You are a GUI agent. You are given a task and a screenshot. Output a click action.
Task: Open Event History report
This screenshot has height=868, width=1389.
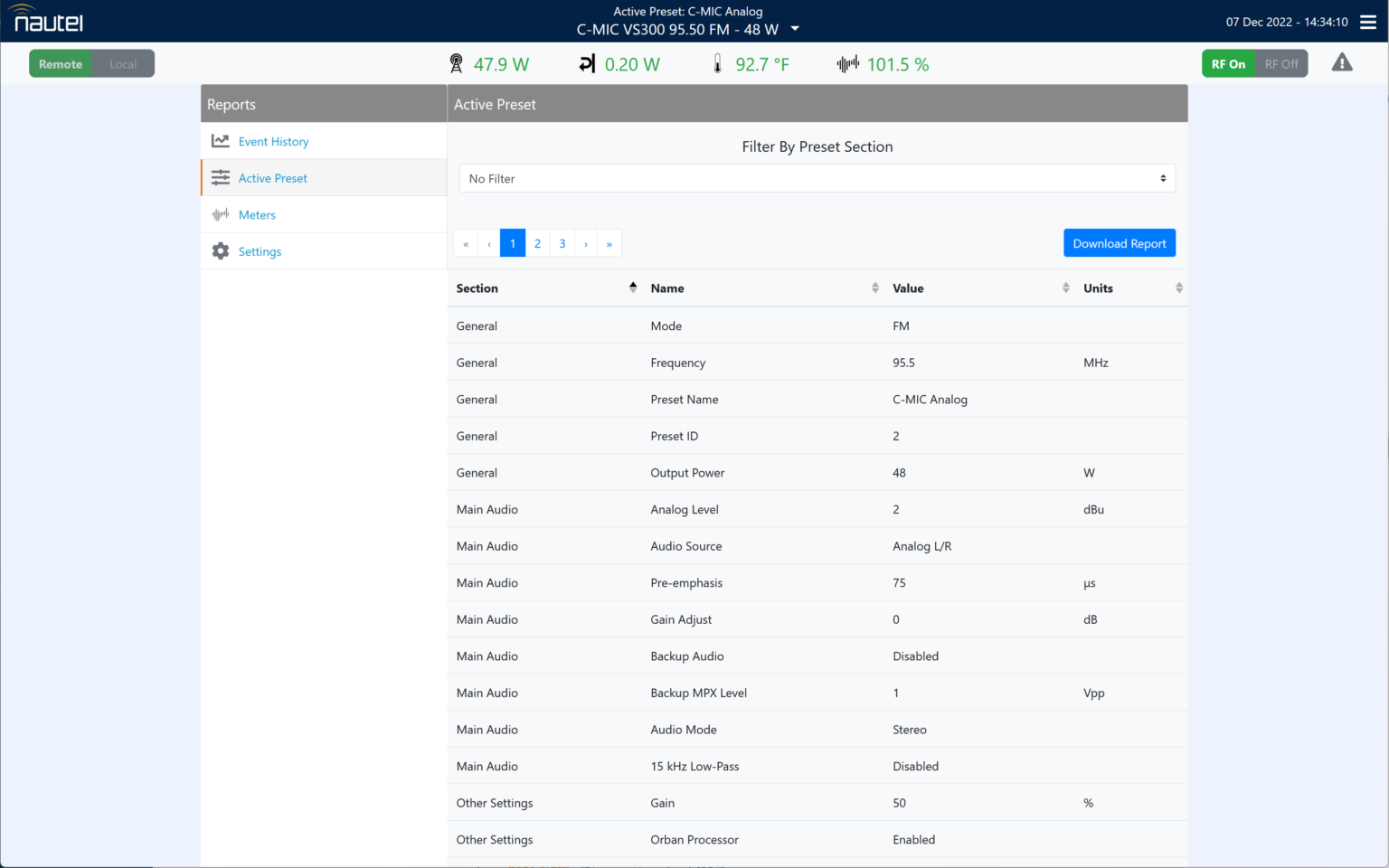273,142
